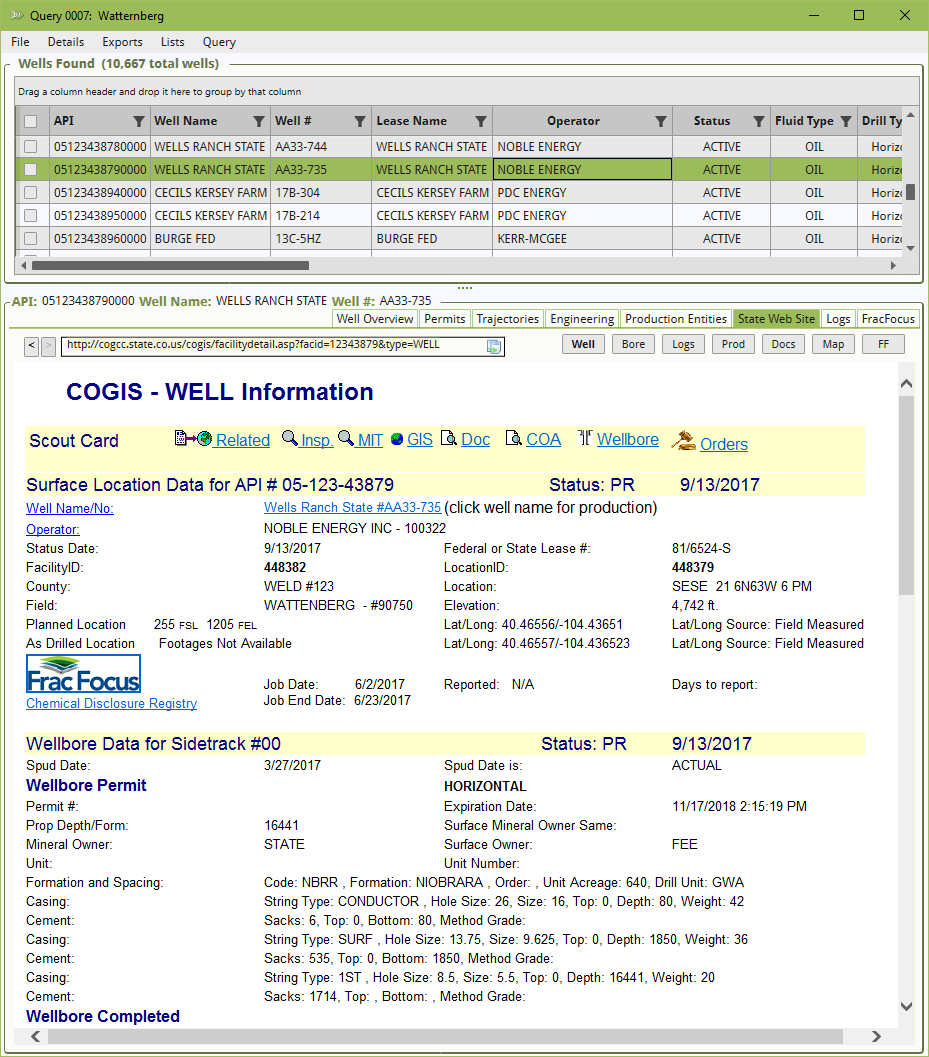Click the Map button

(833, 344)
